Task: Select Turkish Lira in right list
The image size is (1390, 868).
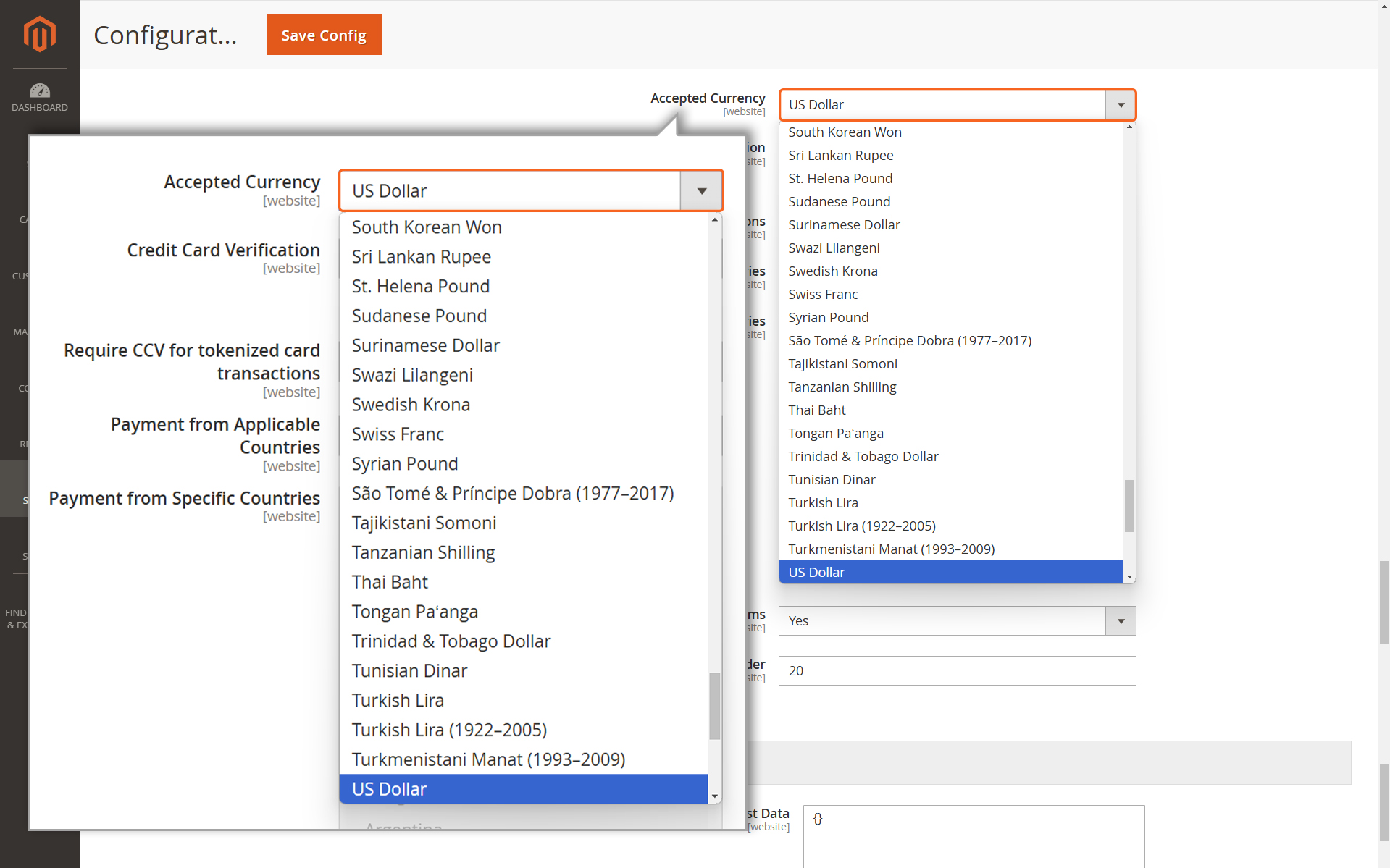Action: (x=951, y=502)
